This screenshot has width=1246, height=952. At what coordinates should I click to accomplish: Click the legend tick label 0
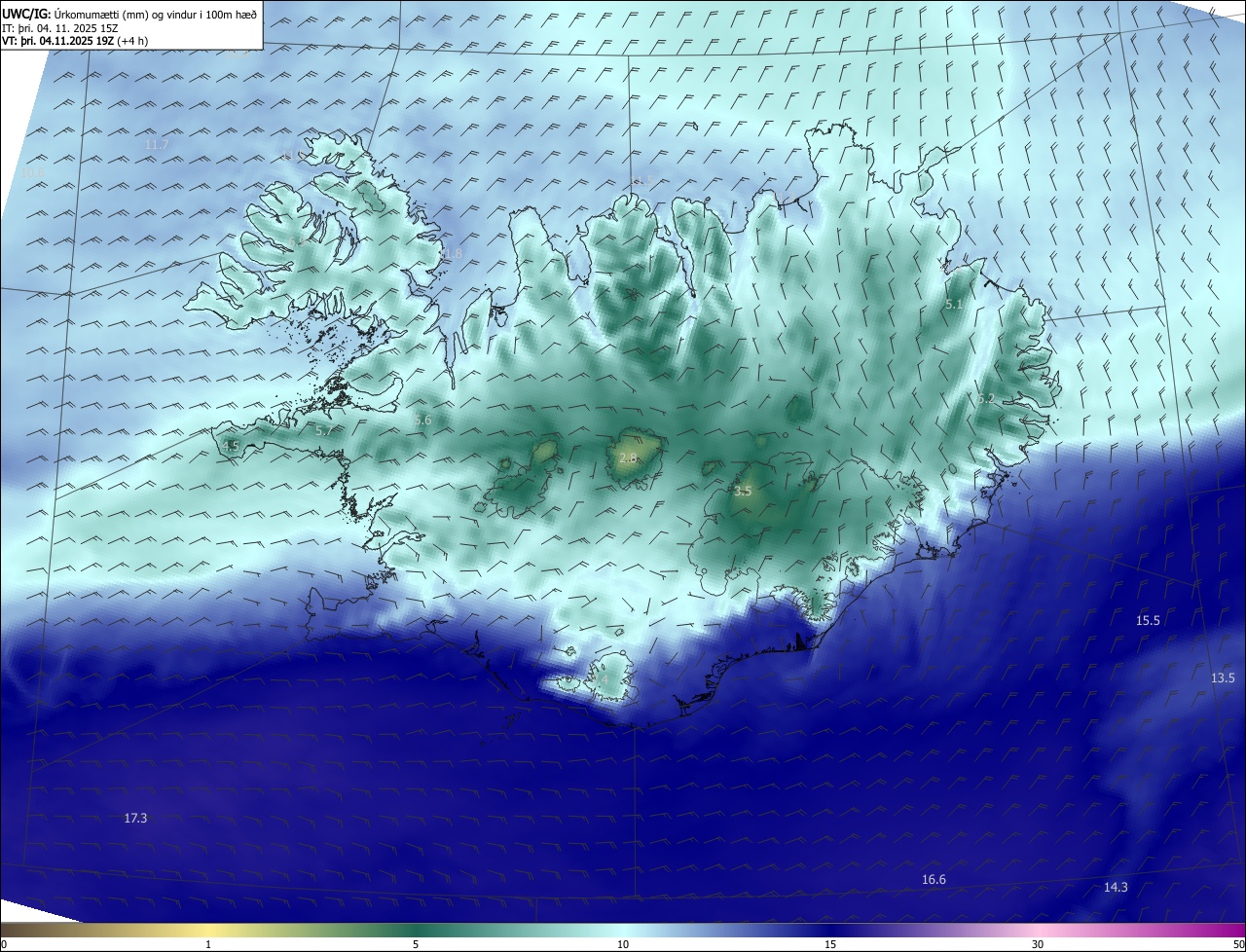pos(3,944)
